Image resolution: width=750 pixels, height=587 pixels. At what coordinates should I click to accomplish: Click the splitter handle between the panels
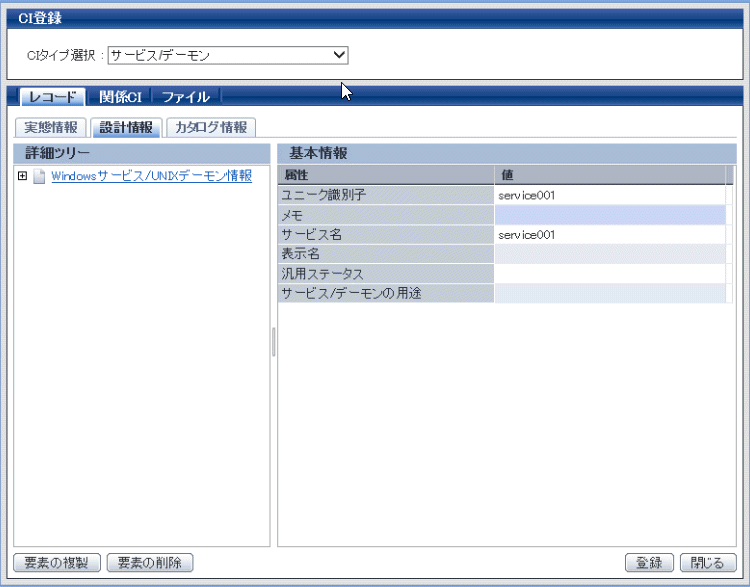pos(273,342)
